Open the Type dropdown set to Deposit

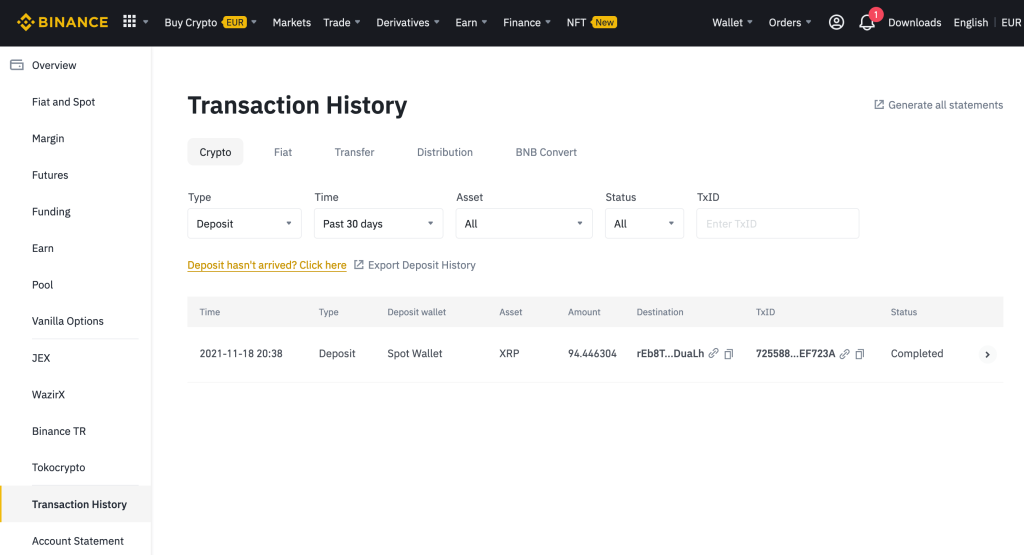[x=244, y=223]
